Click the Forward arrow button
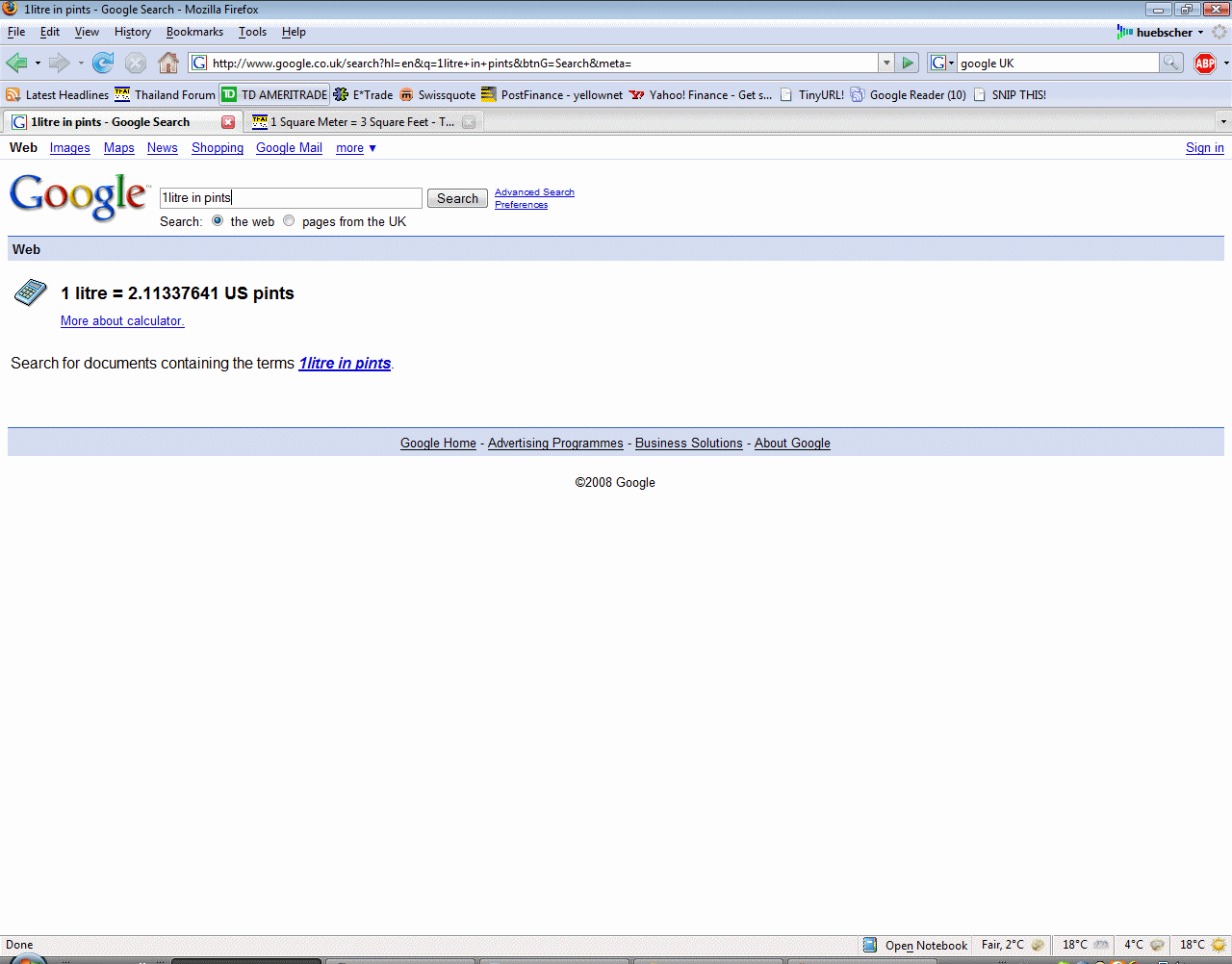 click(x=60, y=63)
